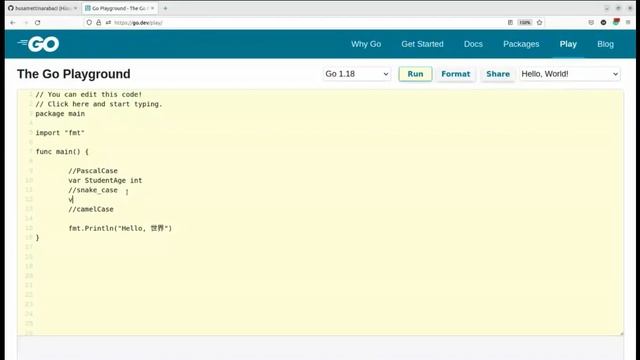Click the '//camelCase' comment line
The width and height of the screenshot is (640, 360).
click(x=91, y=209)
